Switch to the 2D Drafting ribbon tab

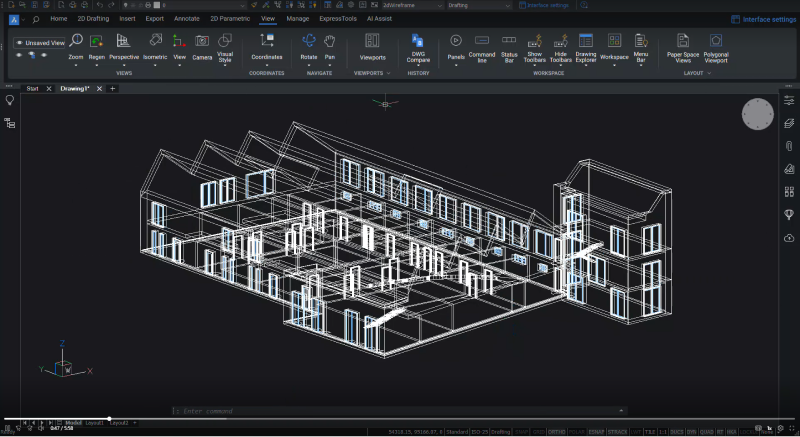93,19
